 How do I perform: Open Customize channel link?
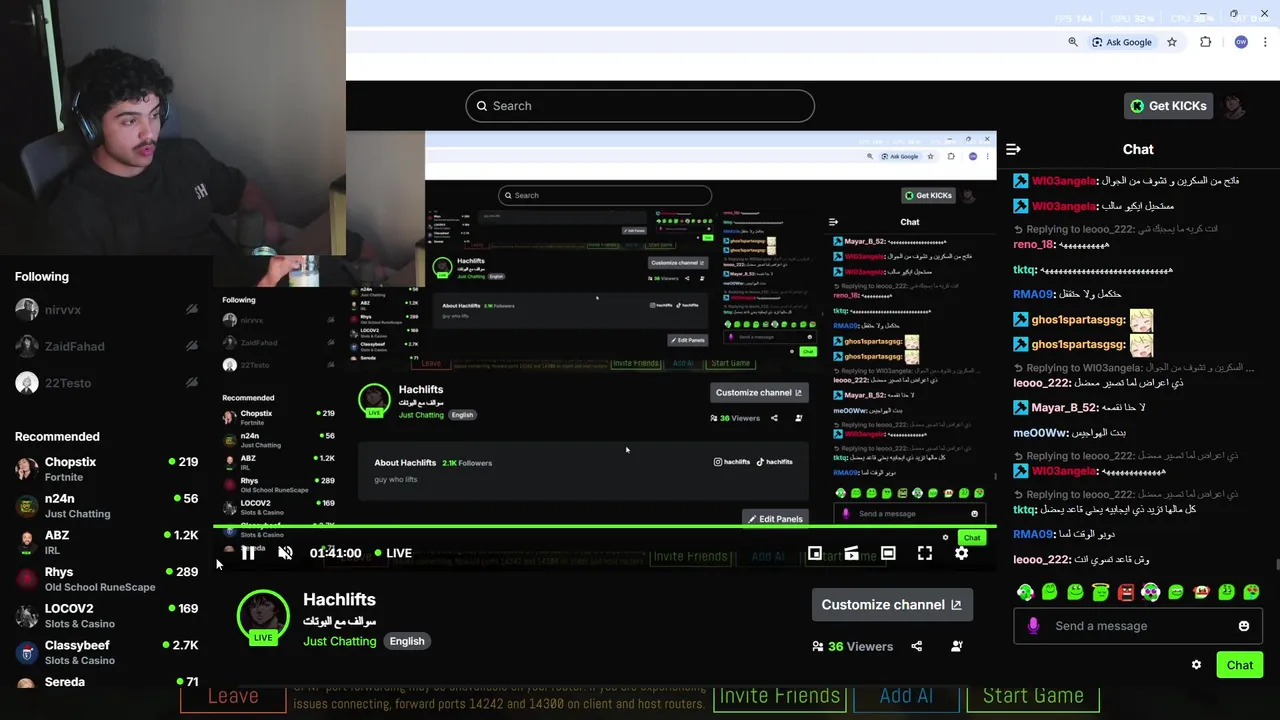(x=891, y=605)
